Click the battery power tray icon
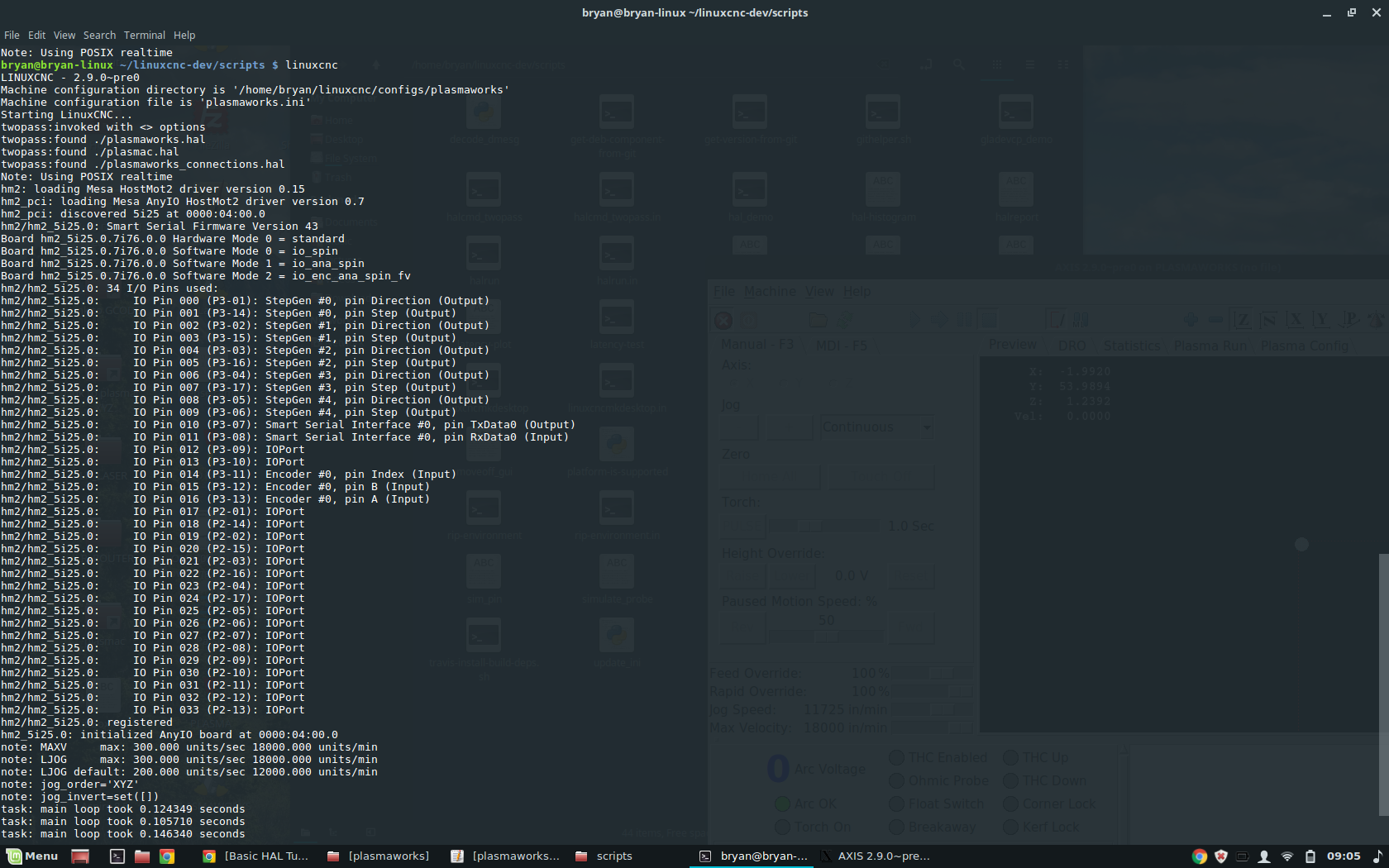 1310,856
